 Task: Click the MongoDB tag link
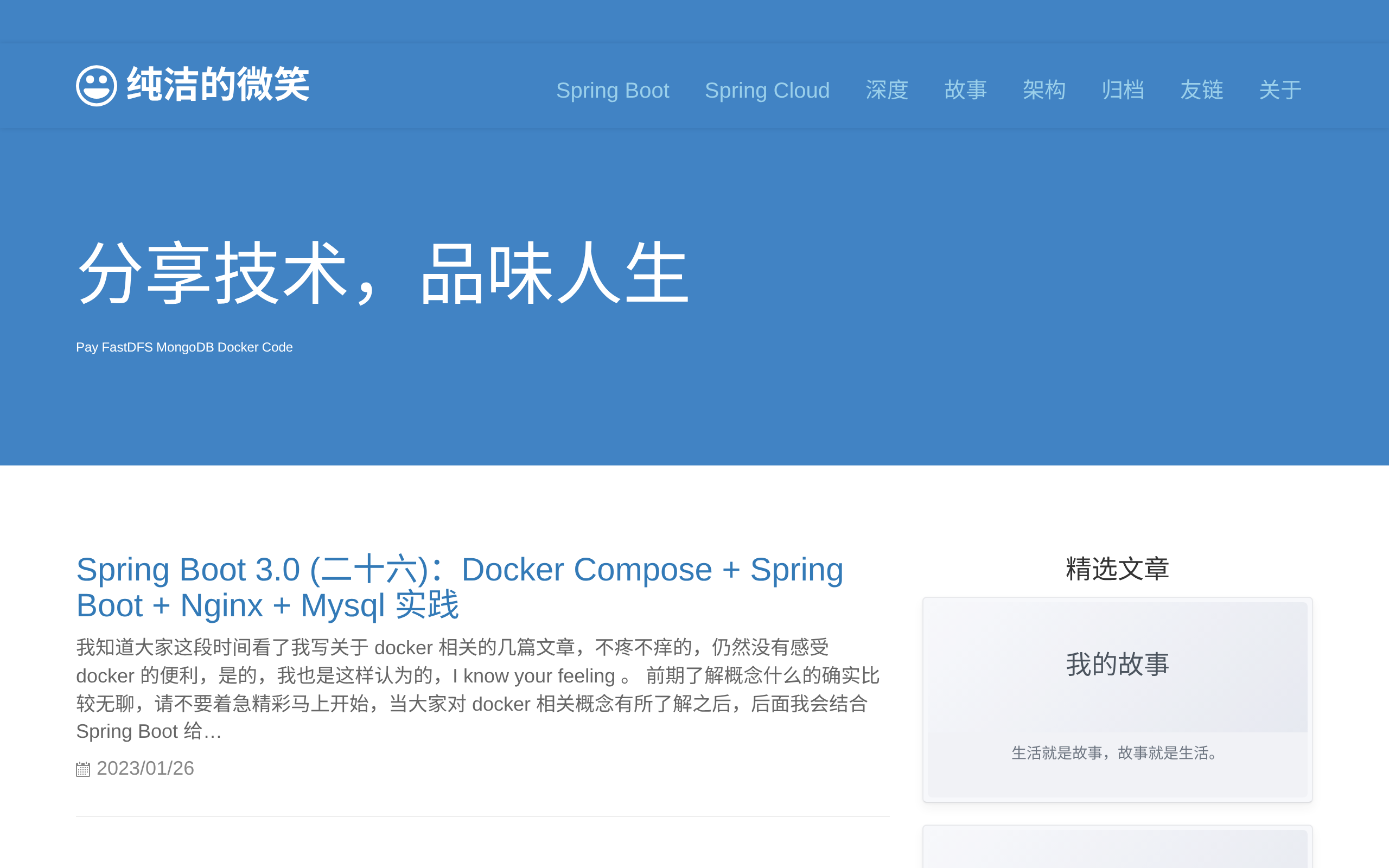pyautogui.click(x=185, y=347)
